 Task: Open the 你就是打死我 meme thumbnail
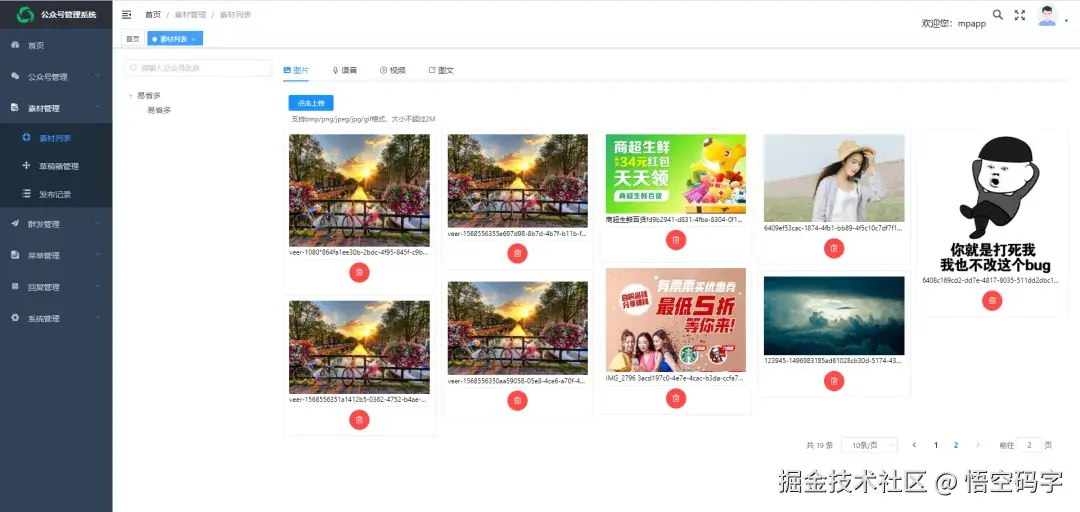point(992,205)
